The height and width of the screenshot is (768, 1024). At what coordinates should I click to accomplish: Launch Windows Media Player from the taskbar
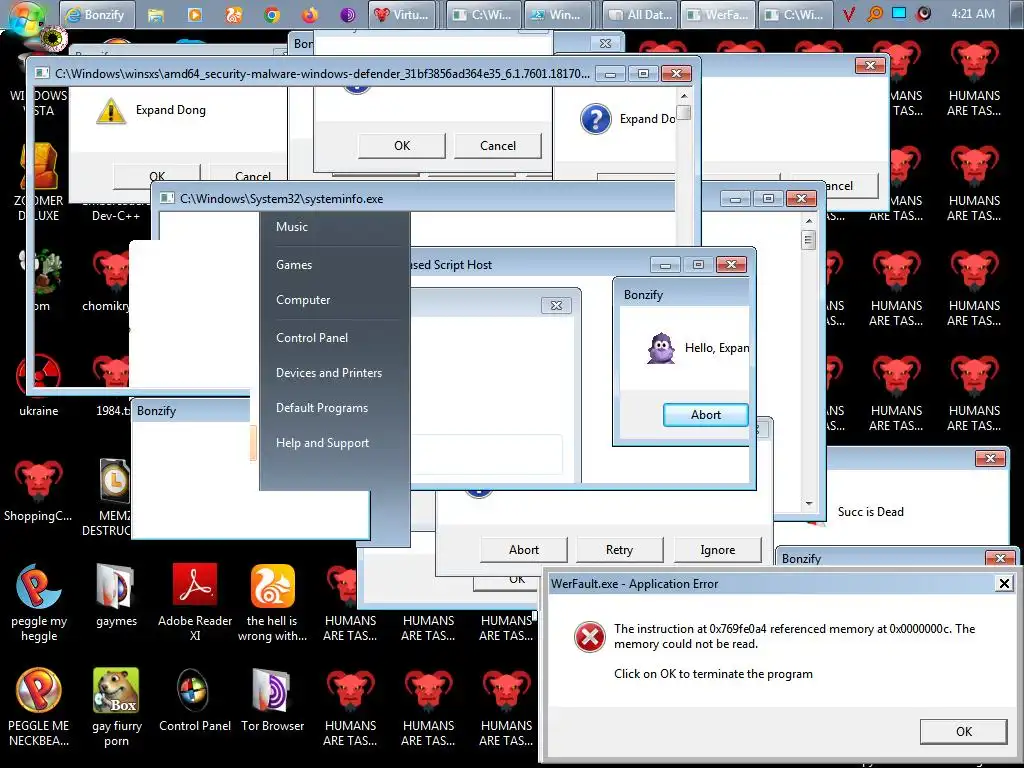195,14
